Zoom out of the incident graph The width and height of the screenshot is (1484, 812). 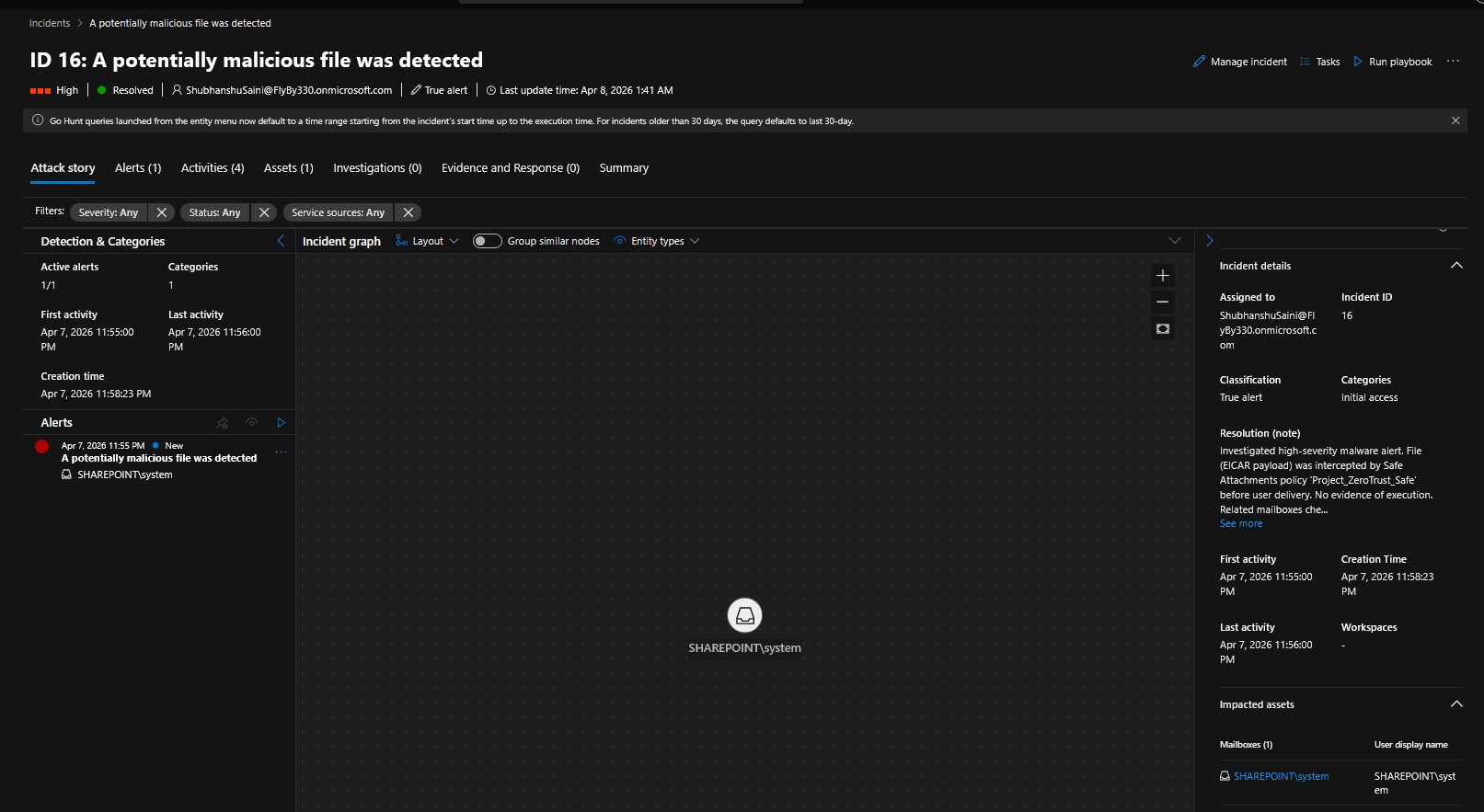(x=1163, y=302)
